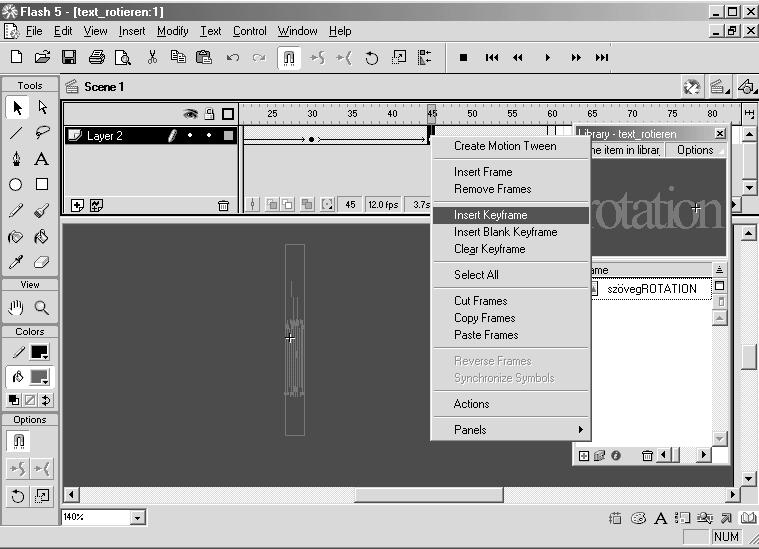Click Add Layer button

(77, 205)
